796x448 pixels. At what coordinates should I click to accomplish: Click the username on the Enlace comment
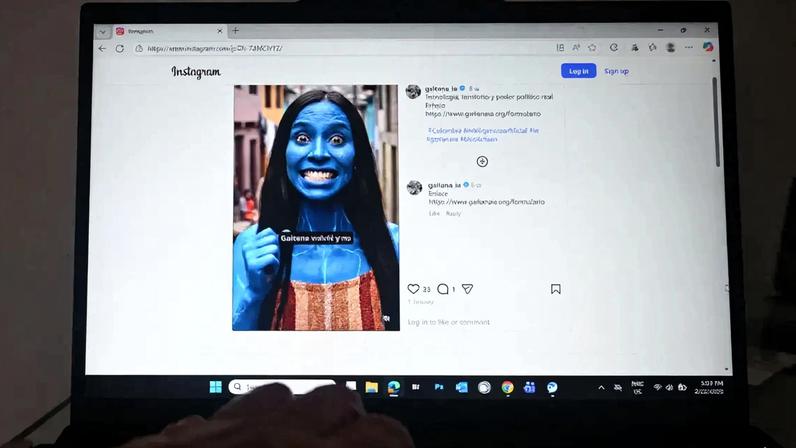(444, 185)
